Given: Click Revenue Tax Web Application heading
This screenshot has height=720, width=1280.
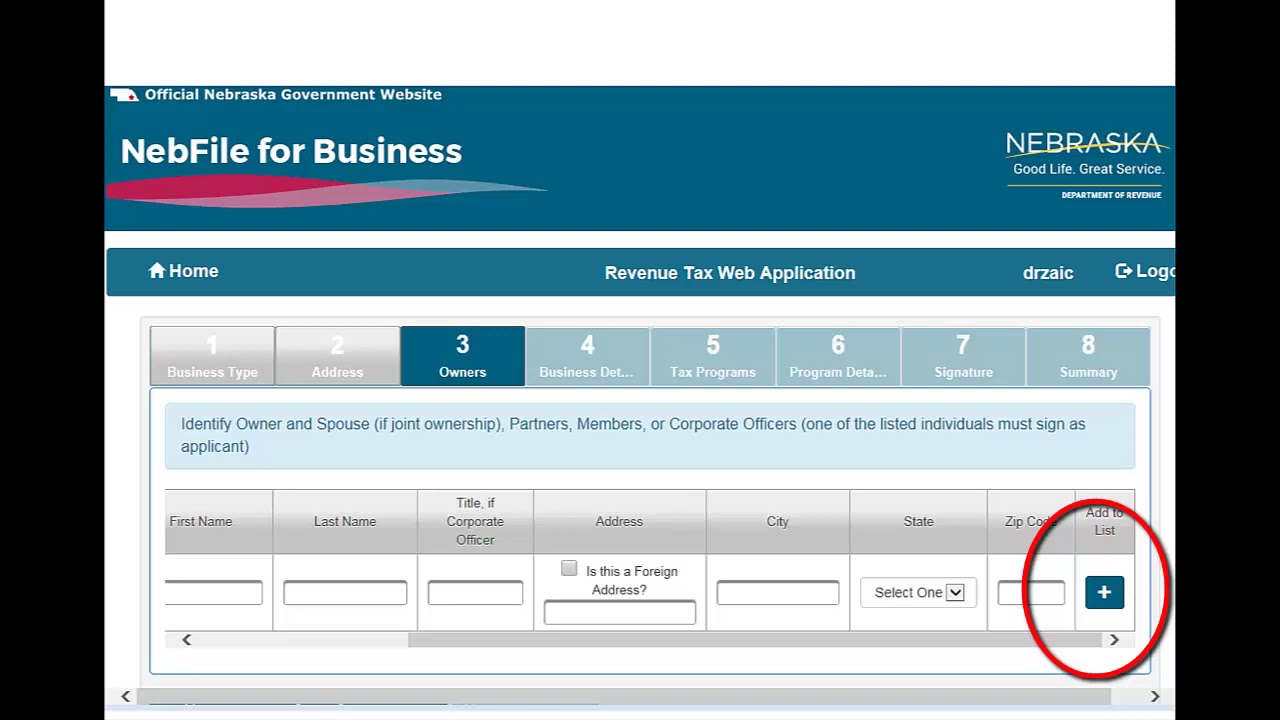Looking at the screenshot, I should (730, 273).
